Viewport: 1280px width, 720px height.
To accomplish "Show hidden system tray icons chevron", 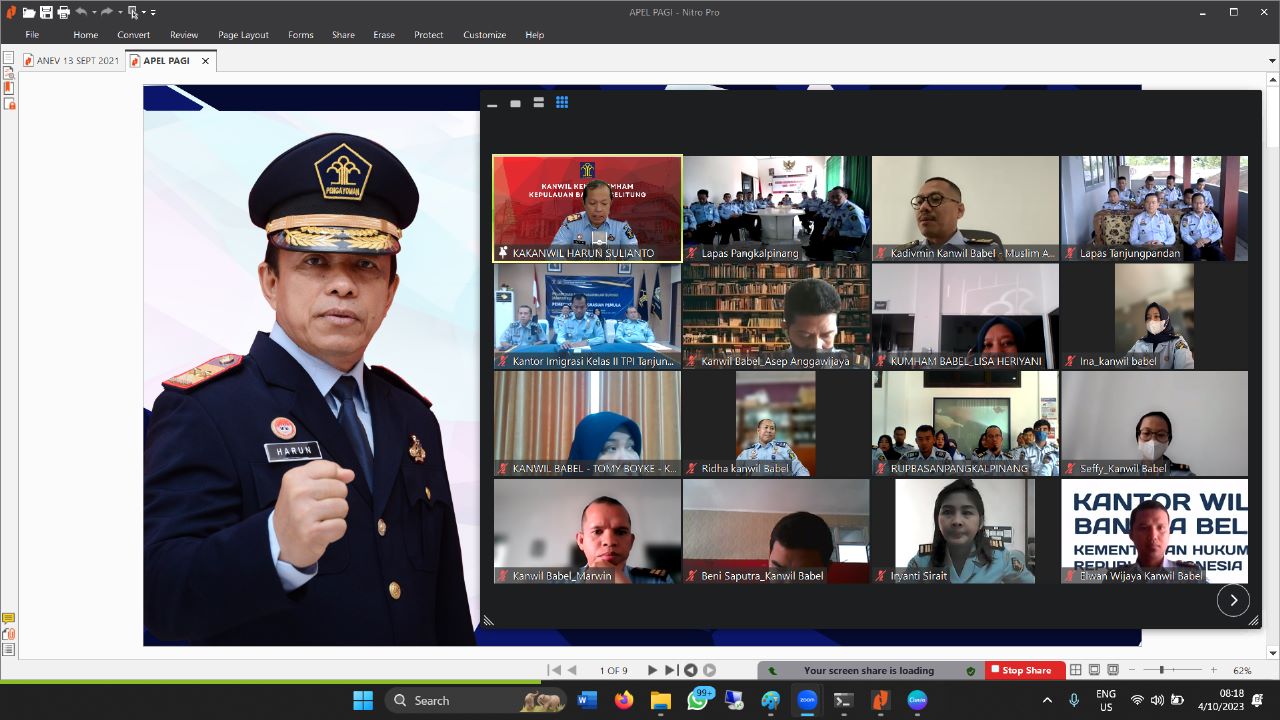I will (1047, 700).
